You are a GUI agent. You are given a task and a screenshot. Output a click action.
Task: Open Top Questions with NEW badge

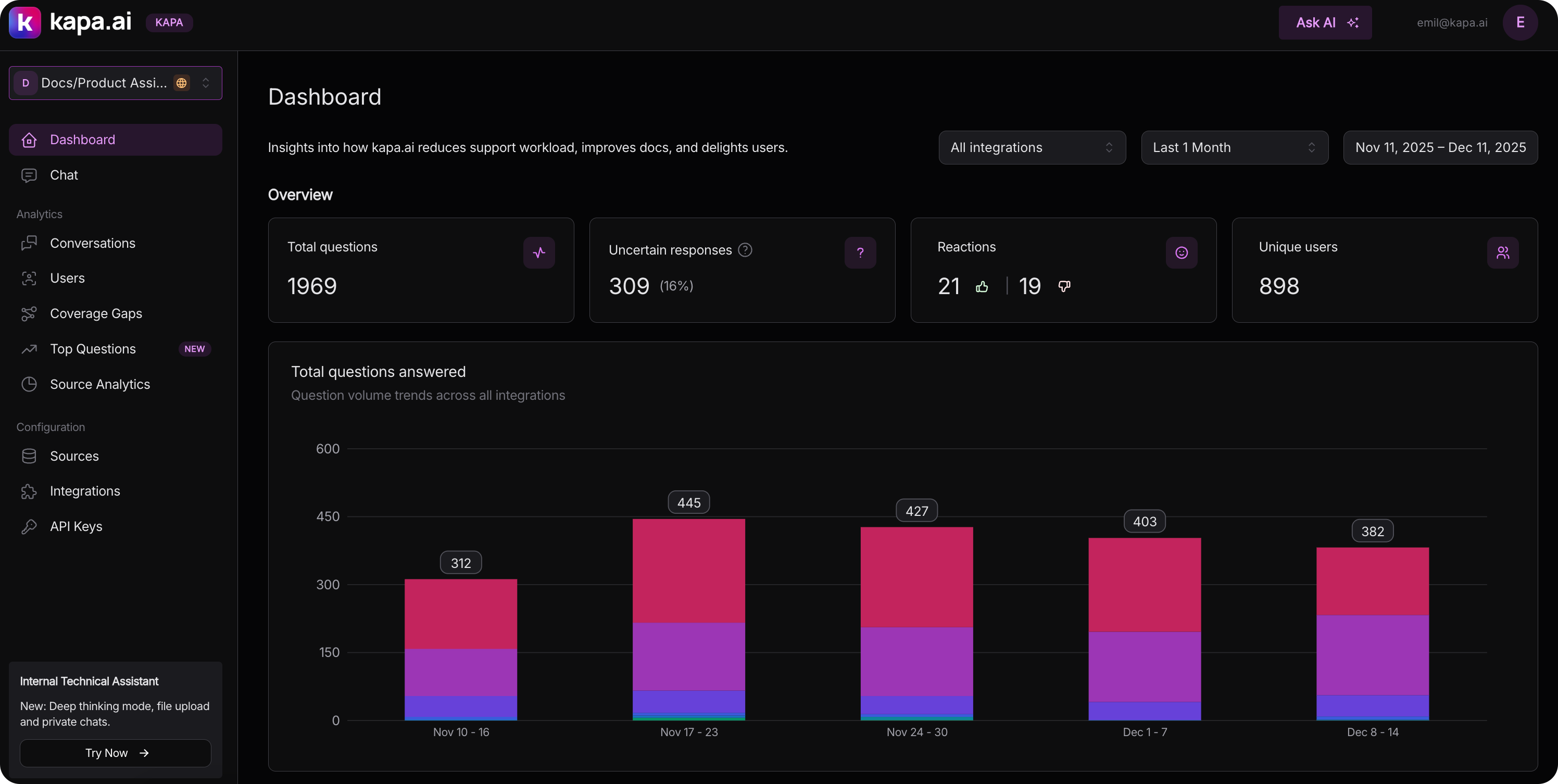pos(92,349)
